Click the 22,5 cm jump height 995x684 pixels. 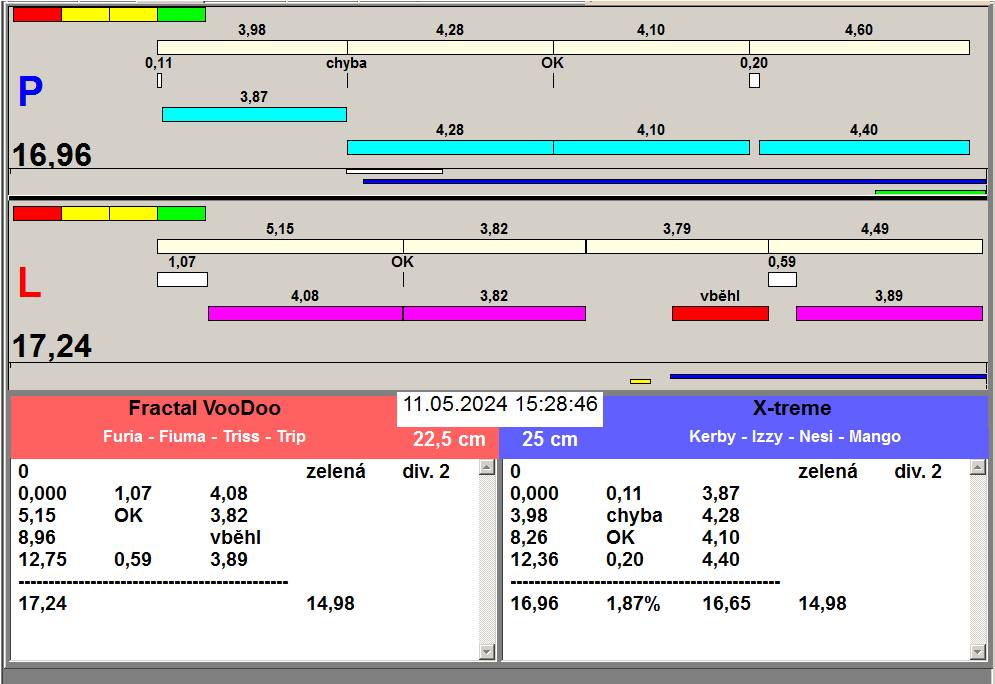pyautogui.click(x=449, y=438)
